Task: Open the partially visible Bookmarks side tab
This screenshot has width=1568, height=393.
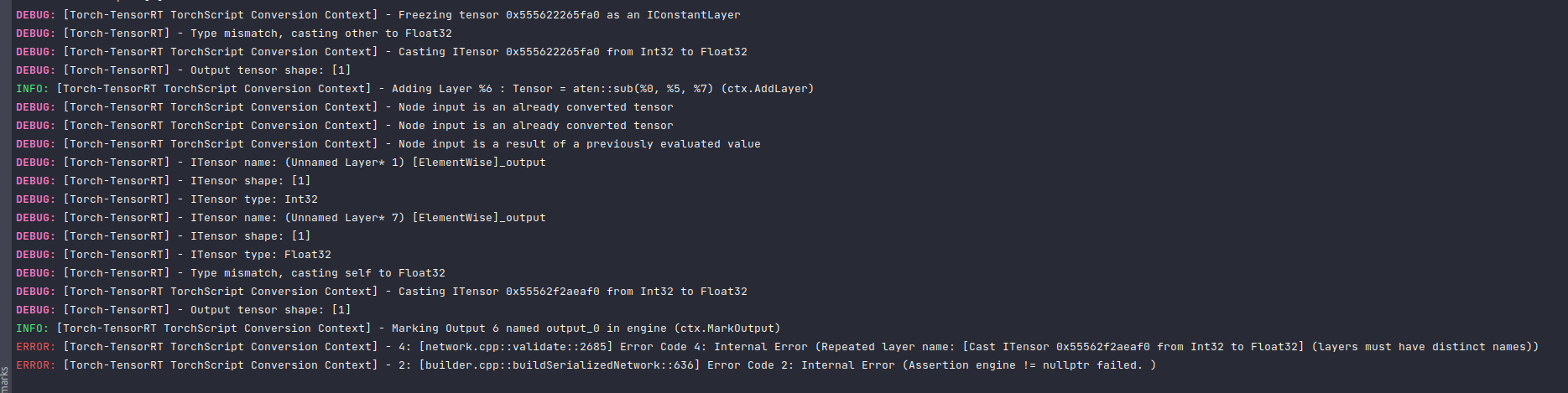Action: point(5,379)
